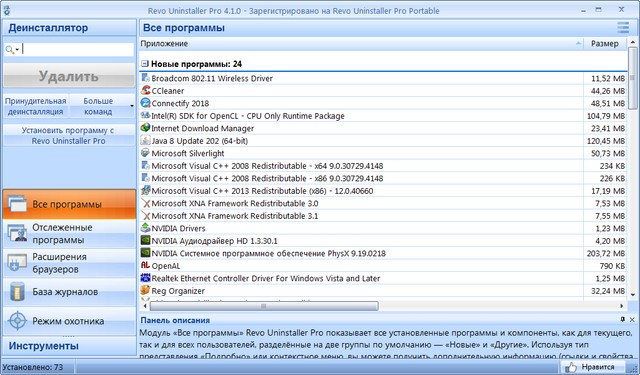
Task: Click the Нравится button label
Action: 598,367
